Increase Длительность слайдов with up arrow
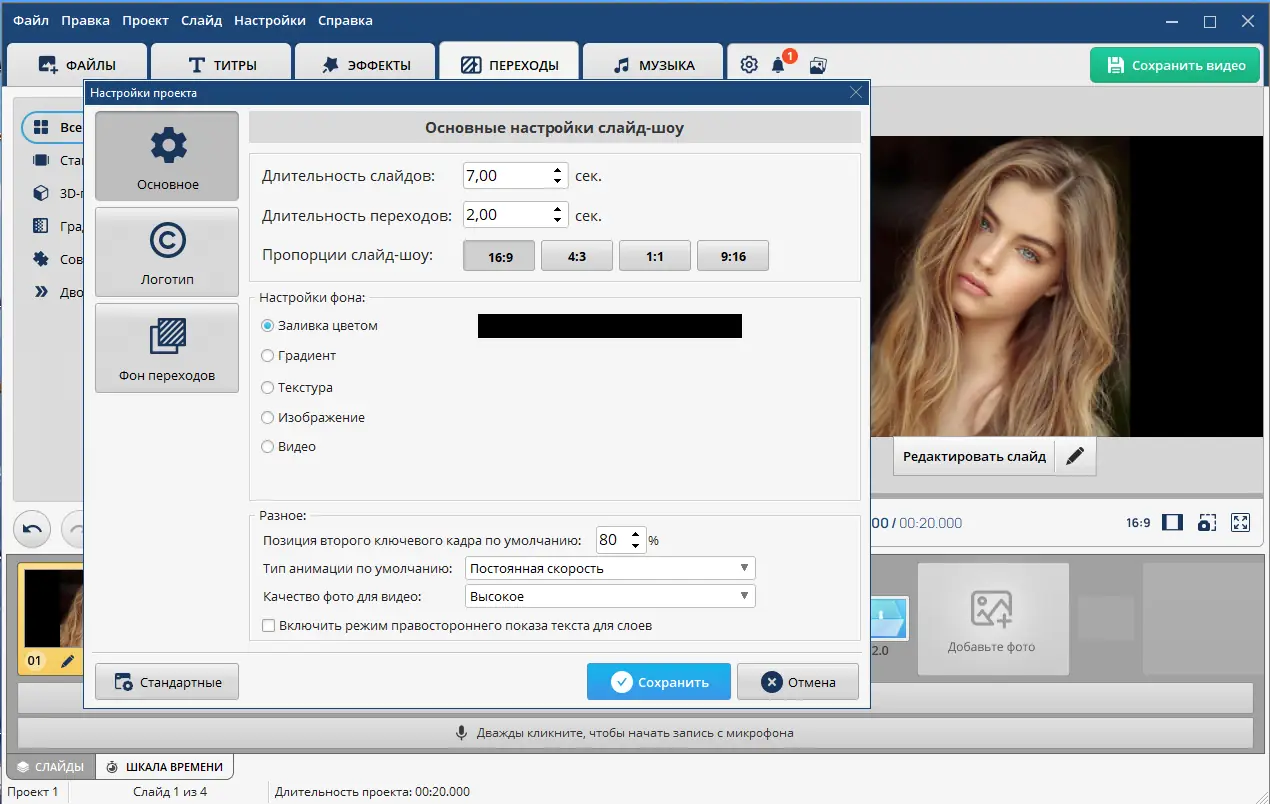 [558, 170]
